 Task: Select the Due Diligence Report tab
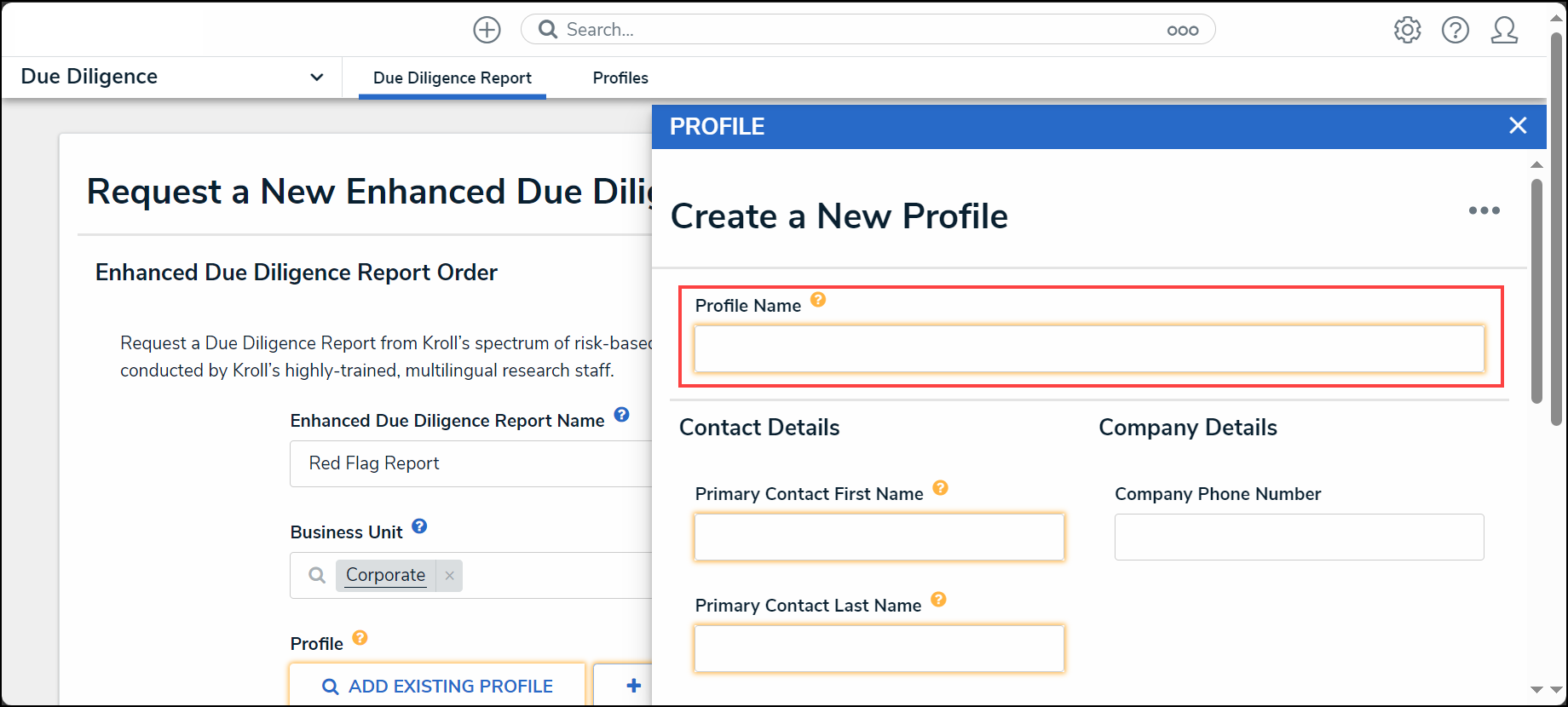(x=453, y=78)
